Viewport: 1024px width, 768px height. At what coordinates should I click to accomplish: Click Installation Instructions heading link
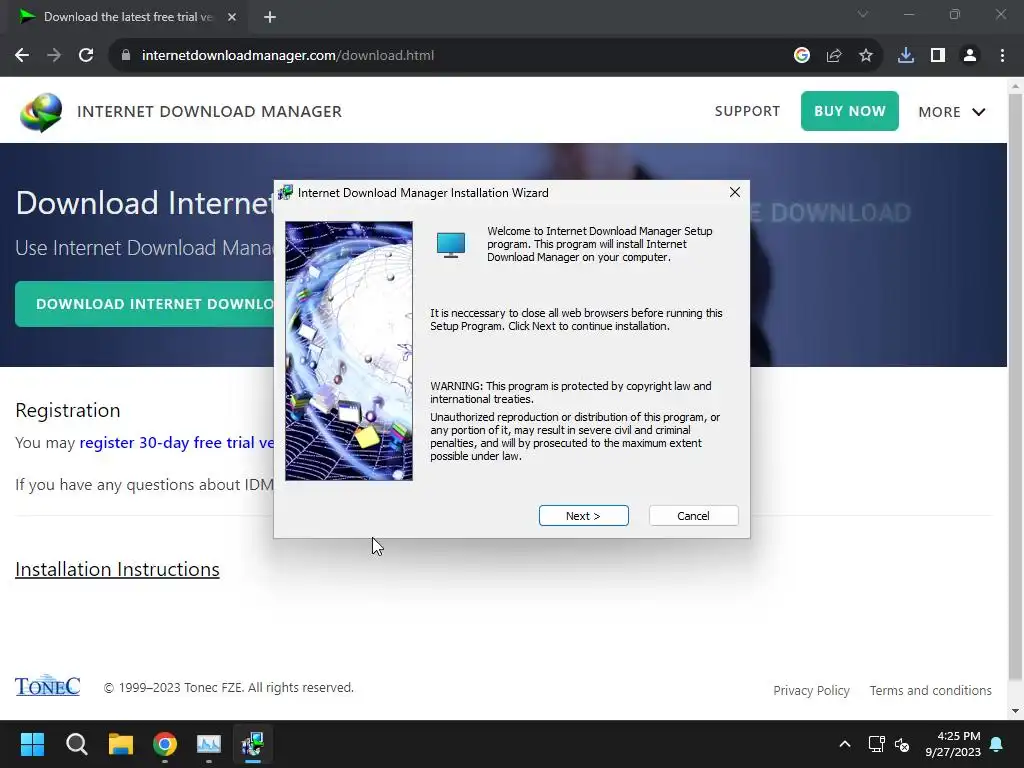[117, 569]
